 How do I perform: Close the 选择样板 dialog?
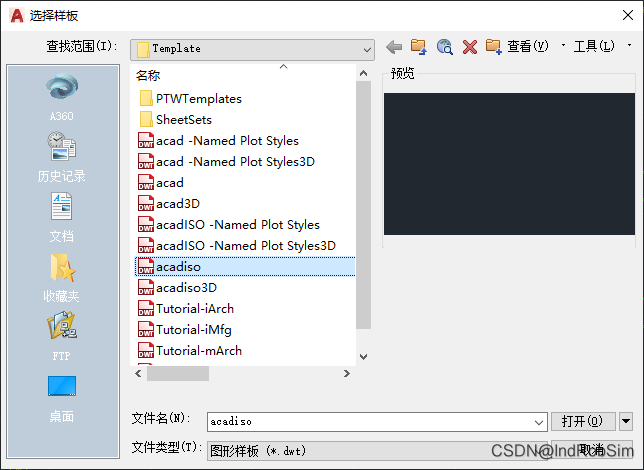[628, 16]
